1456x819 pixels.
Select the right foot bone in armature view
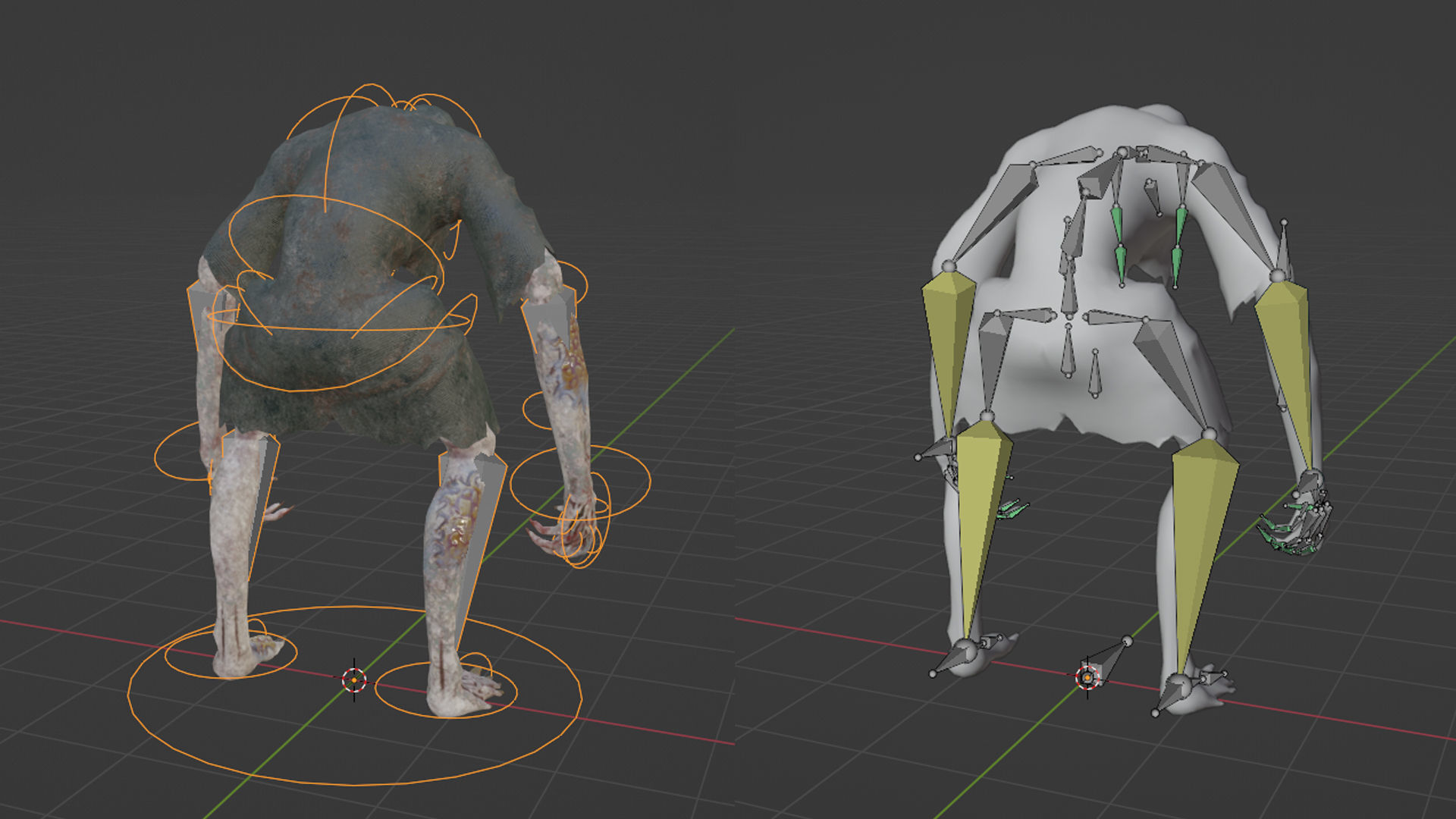coord(1172,693)
